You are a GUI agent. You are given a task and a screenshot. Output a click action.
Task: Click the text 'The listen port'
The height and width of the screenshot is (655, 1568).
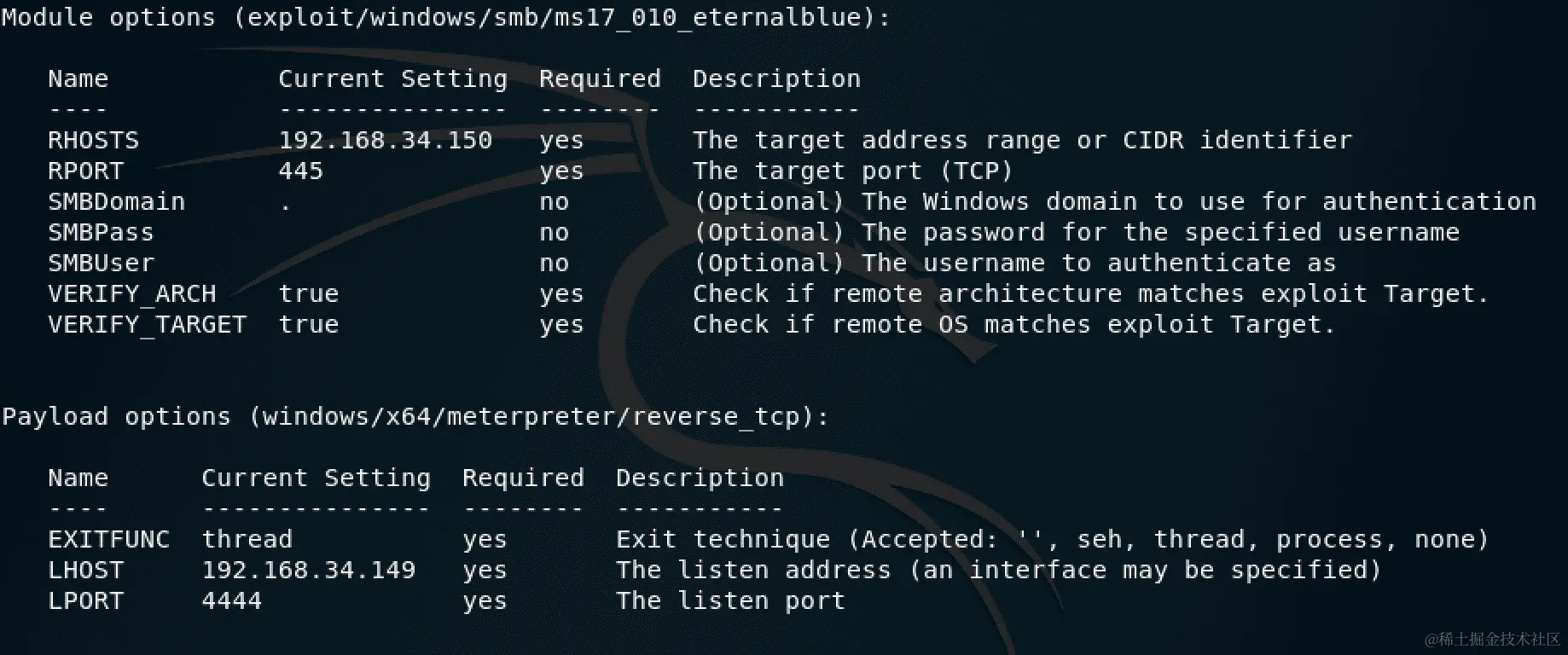tap(731, 600)
